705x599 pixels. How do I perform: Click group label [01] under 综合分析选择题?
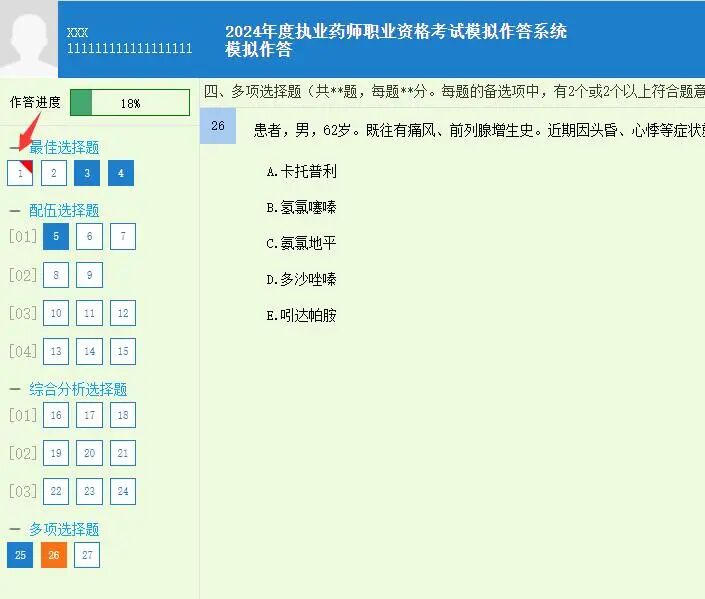tap(23, 415)
